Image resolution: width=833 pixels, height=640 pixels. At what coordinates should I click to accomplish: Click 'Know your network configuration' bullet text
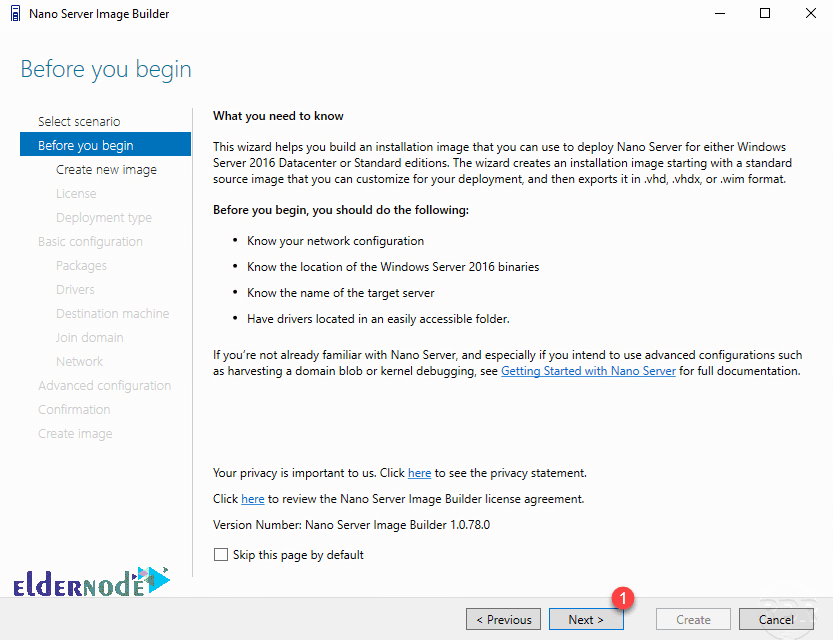(x=335, y=241)
